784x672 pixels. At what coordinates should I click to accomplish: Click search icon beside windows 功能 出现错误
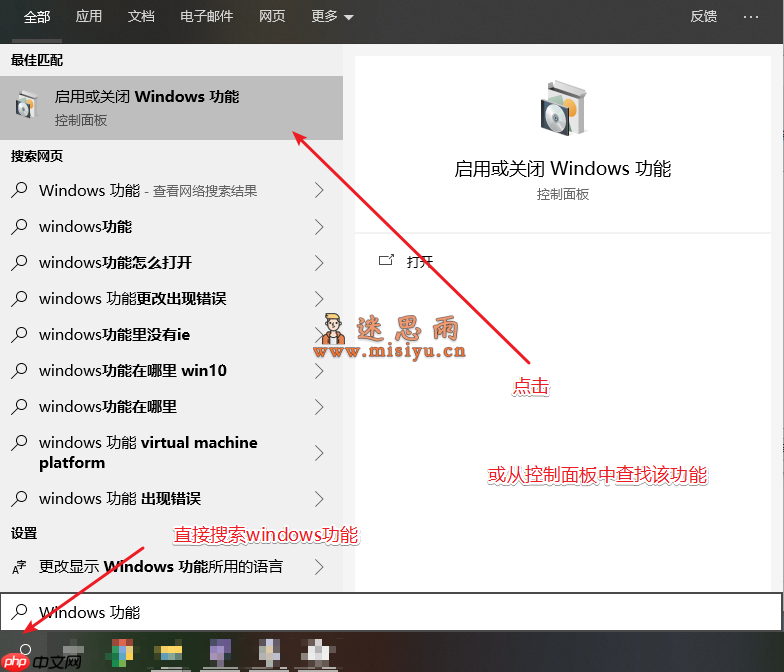pyautogui.click(x=19, y=498)
